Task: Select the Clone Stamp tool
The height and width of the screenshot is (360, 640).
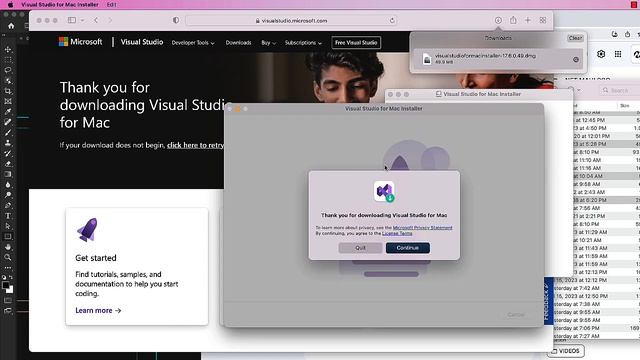Action: tap(8, 143)
